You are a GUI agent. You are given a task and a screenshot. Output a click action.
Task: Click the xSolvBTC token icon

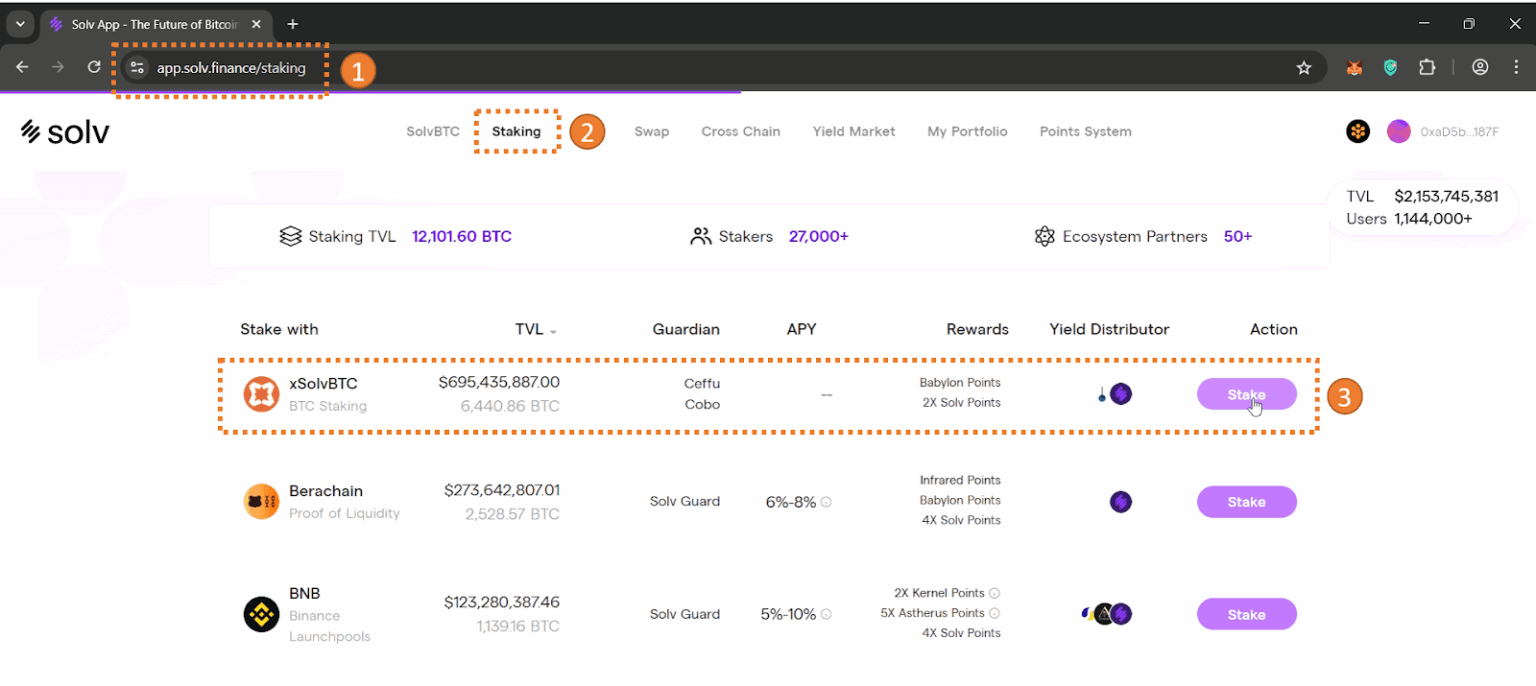(262, 394)
